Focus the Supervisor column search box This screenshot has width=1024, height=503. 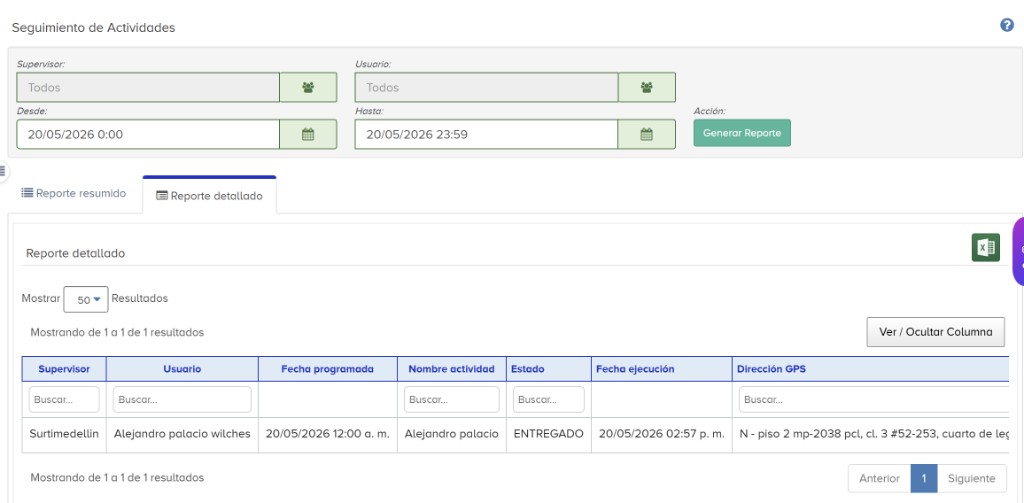click(x=64, y=399)
